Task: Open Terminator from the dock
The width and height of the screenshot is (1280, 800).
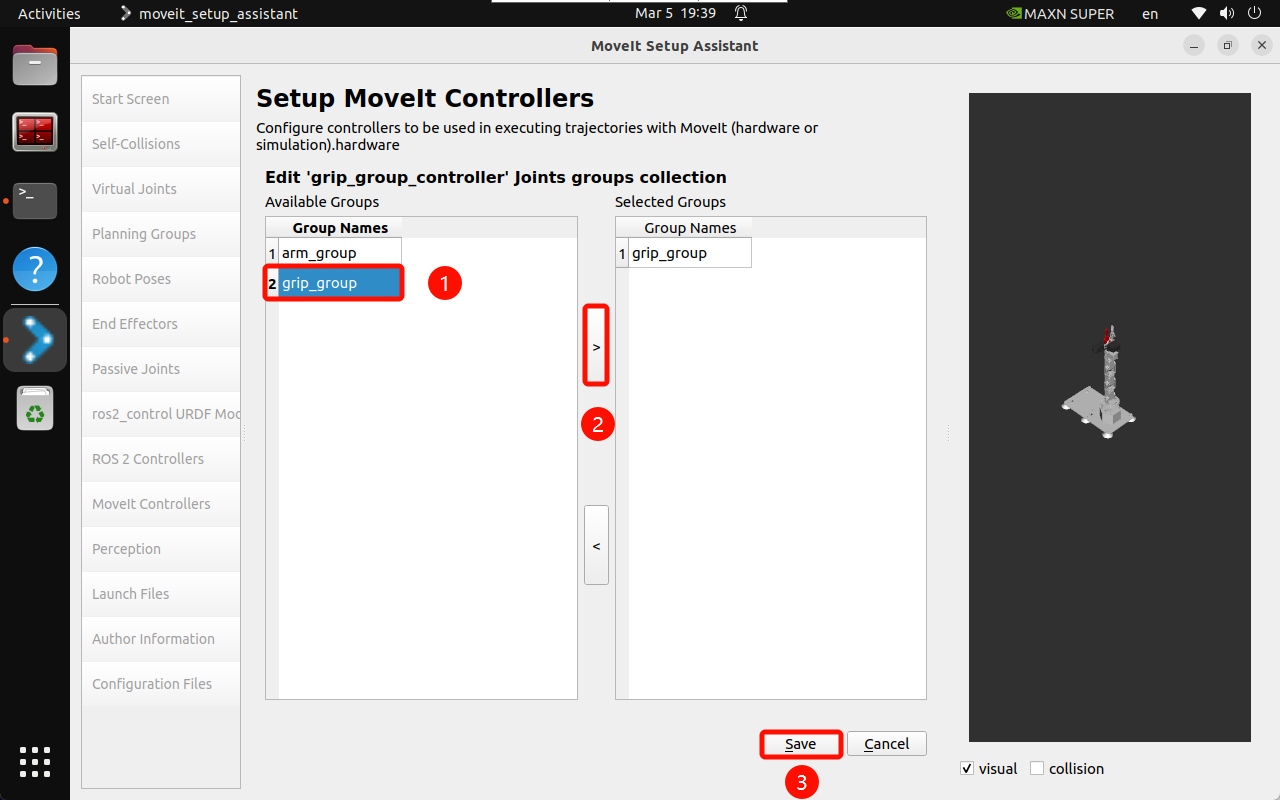Action: pyautogui.click(x=35, y=132)
